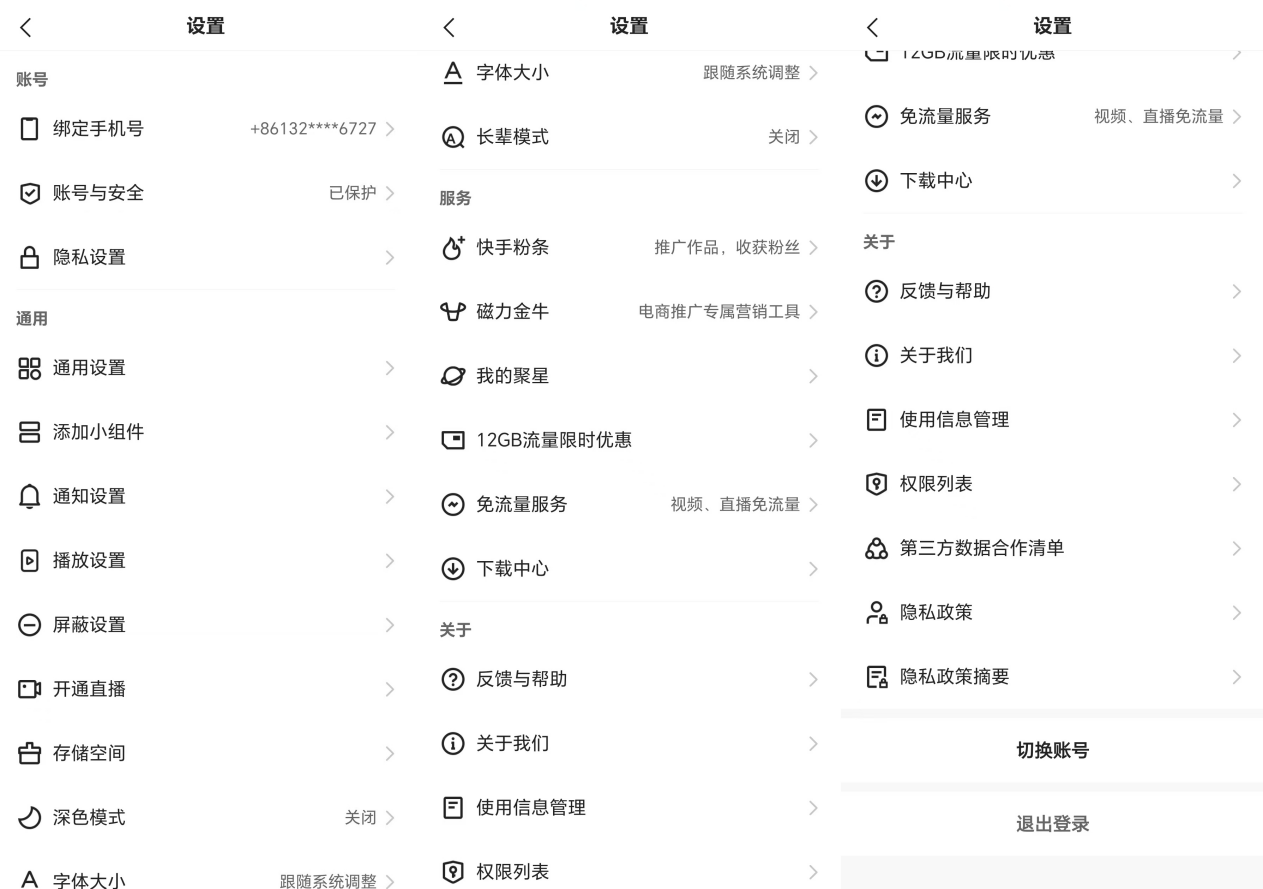Tap the grid icon for 通用设置
This screenshot has width=1263, height=889.
pos(27,368)
